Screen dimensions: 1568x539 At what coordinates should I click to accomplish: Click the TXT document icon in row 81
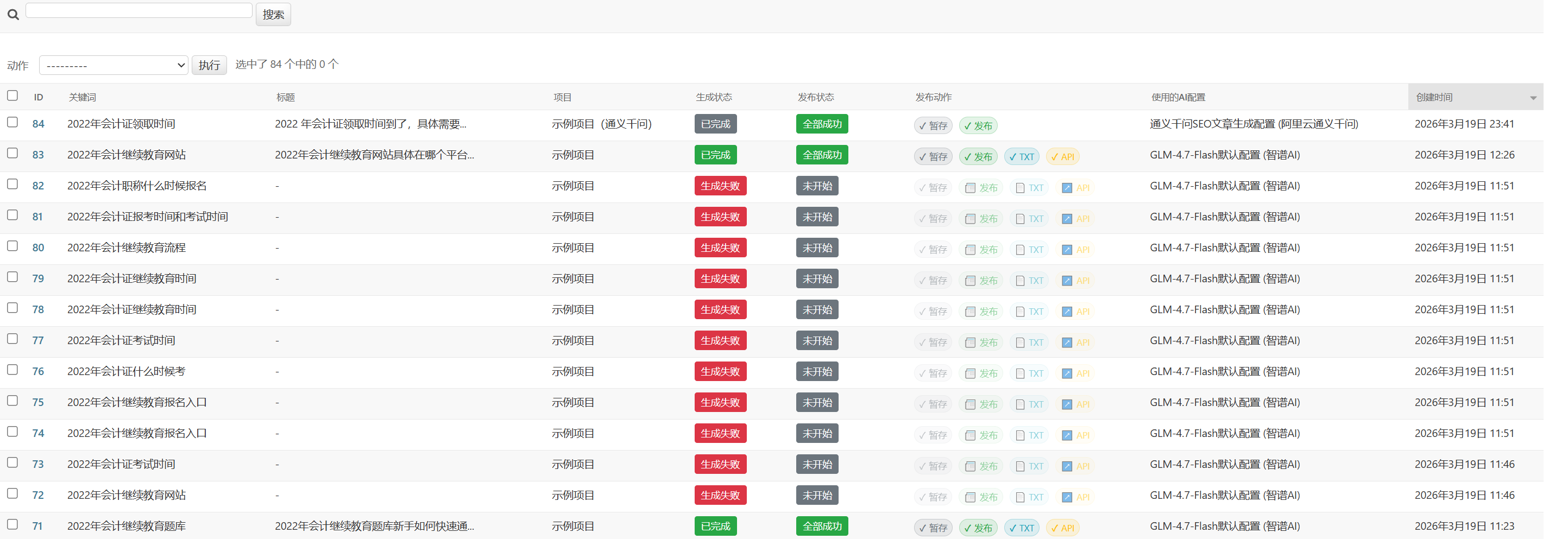click(1020, 219)
